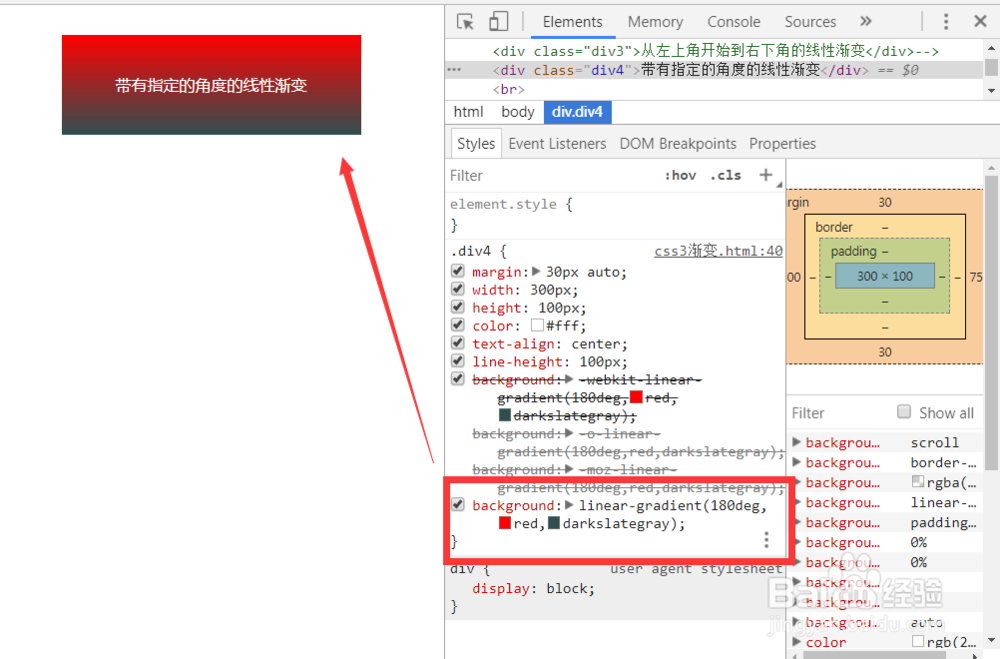1000x659 pixels.
Task: Expand the linear-gradient background triangle
Action: pyautogui.click(x=569, y=505)
